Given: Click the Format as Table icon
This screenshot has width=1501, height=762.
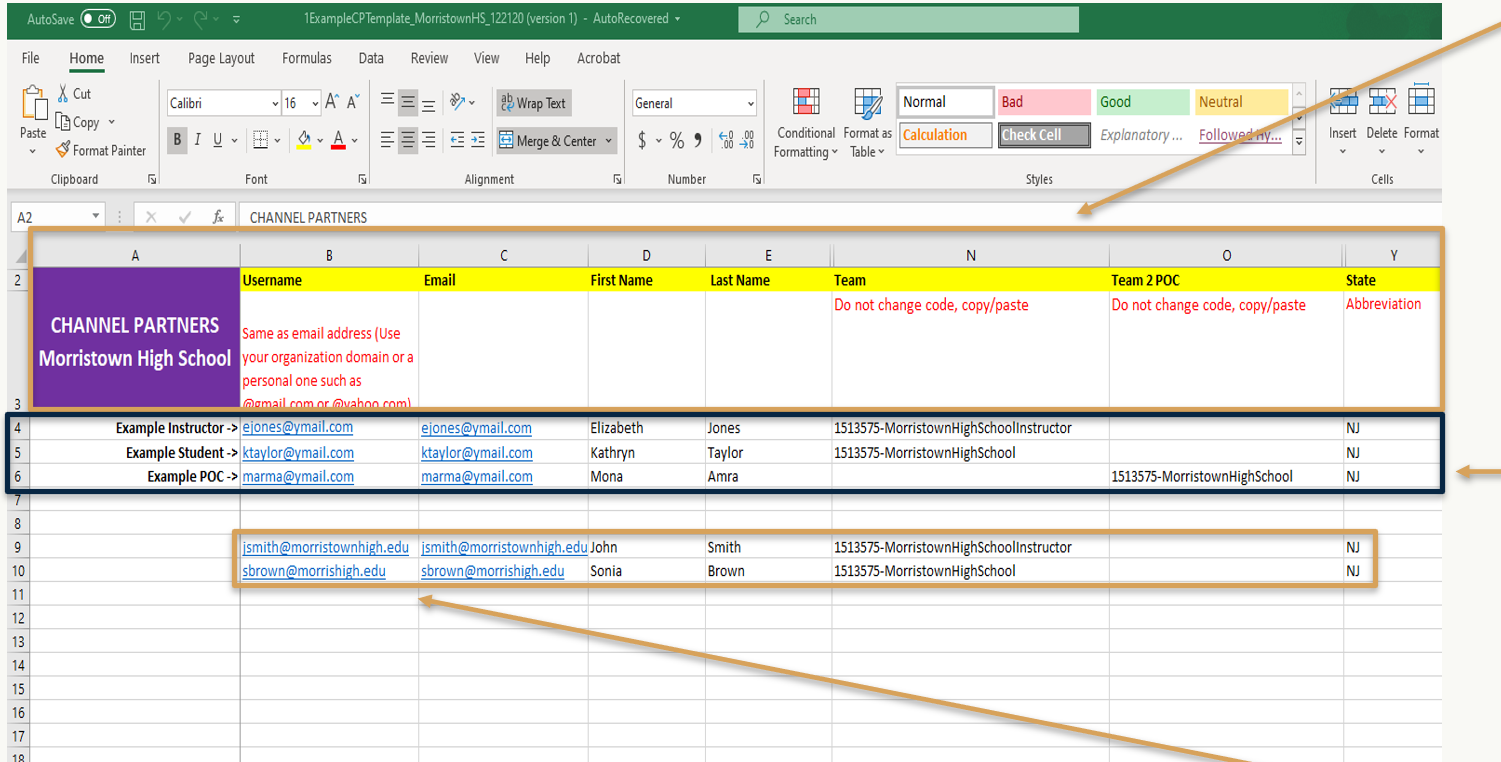Looking at the screenshot, I should [866, 103].
